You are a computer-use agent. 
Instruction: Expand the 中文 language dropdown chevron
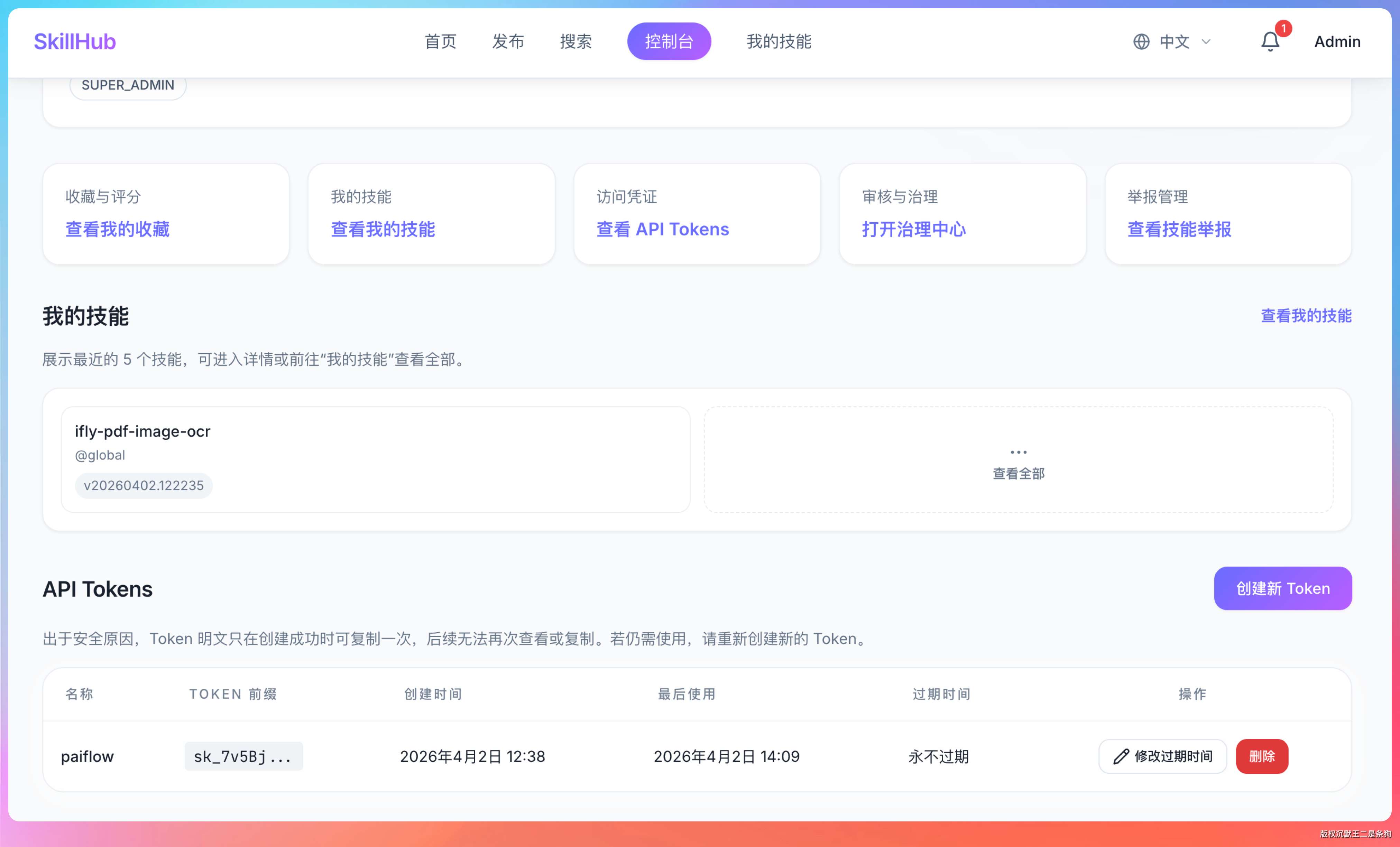tap(1206, 42)
